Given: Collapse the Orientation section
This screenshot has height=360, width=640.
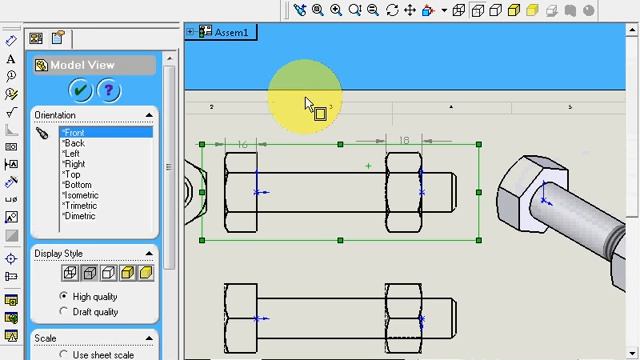Looking at the screenshot, I should click(x=149, y=116).
